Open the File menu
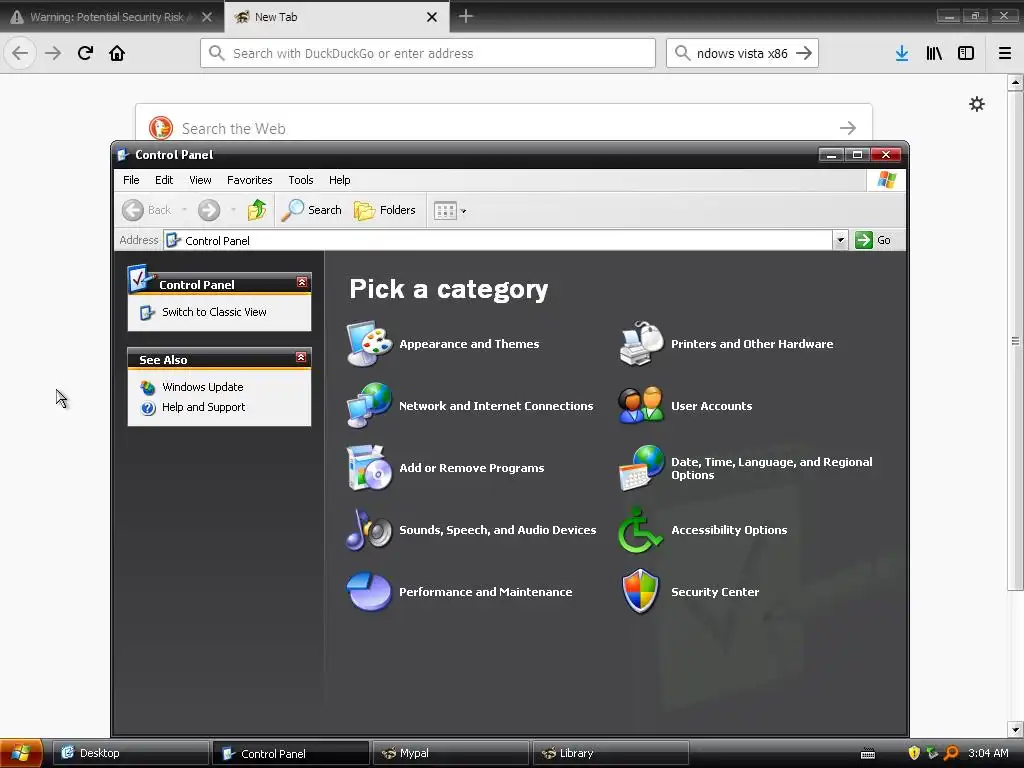Viewport: 1024px width, 768px height. point(131,180)
